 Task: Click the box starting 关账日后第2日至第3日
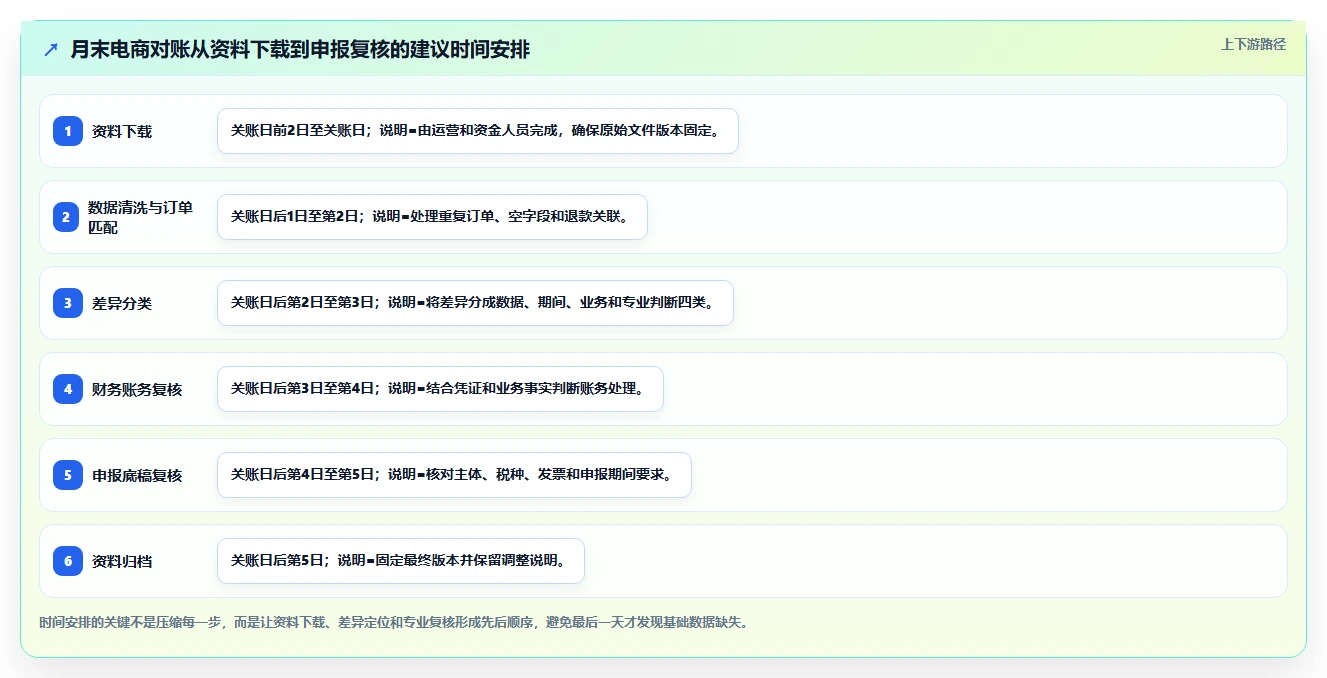click(475, 303)
